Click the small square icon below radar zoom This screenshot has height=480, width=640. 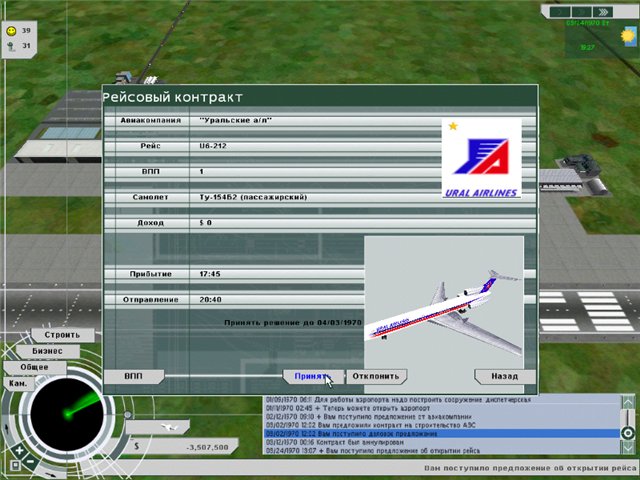click(16, 466)
